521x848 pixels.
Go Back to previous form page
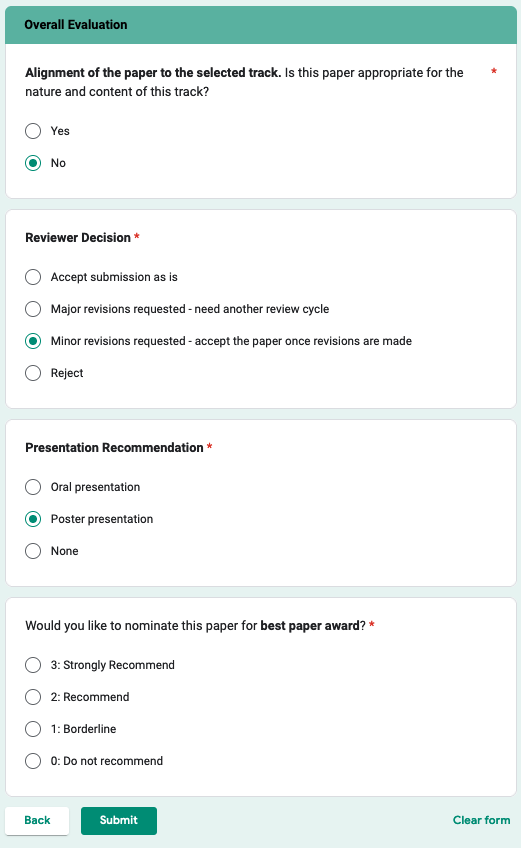tap(37, 820)
